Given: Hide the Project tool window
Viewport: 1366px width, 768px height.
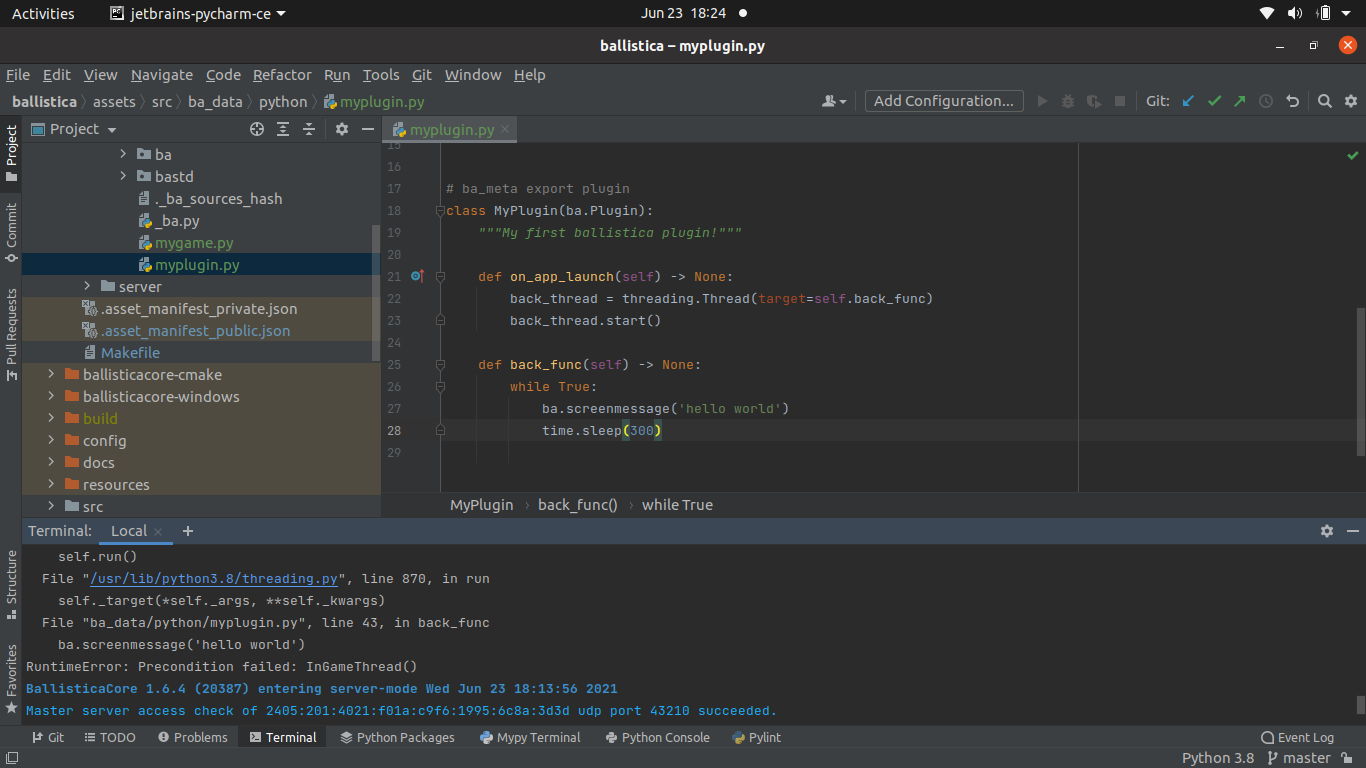Looking at the screenshot, I should click(x=366, y=129).
